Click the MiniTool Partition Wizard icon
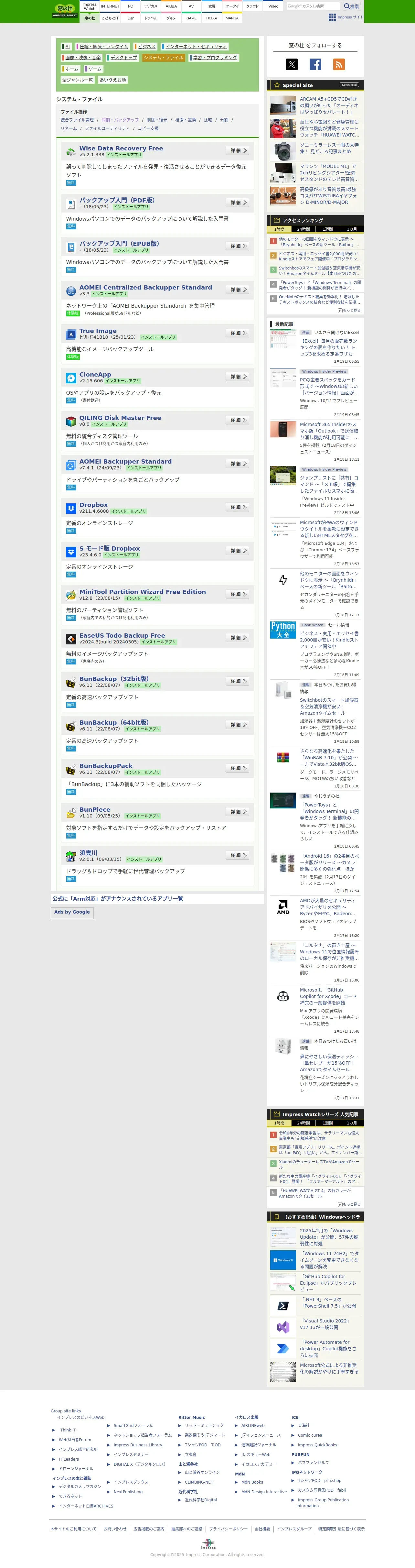Image resolution: width=415 pixels, height=1568 pixels. click(x=71, y=595)
